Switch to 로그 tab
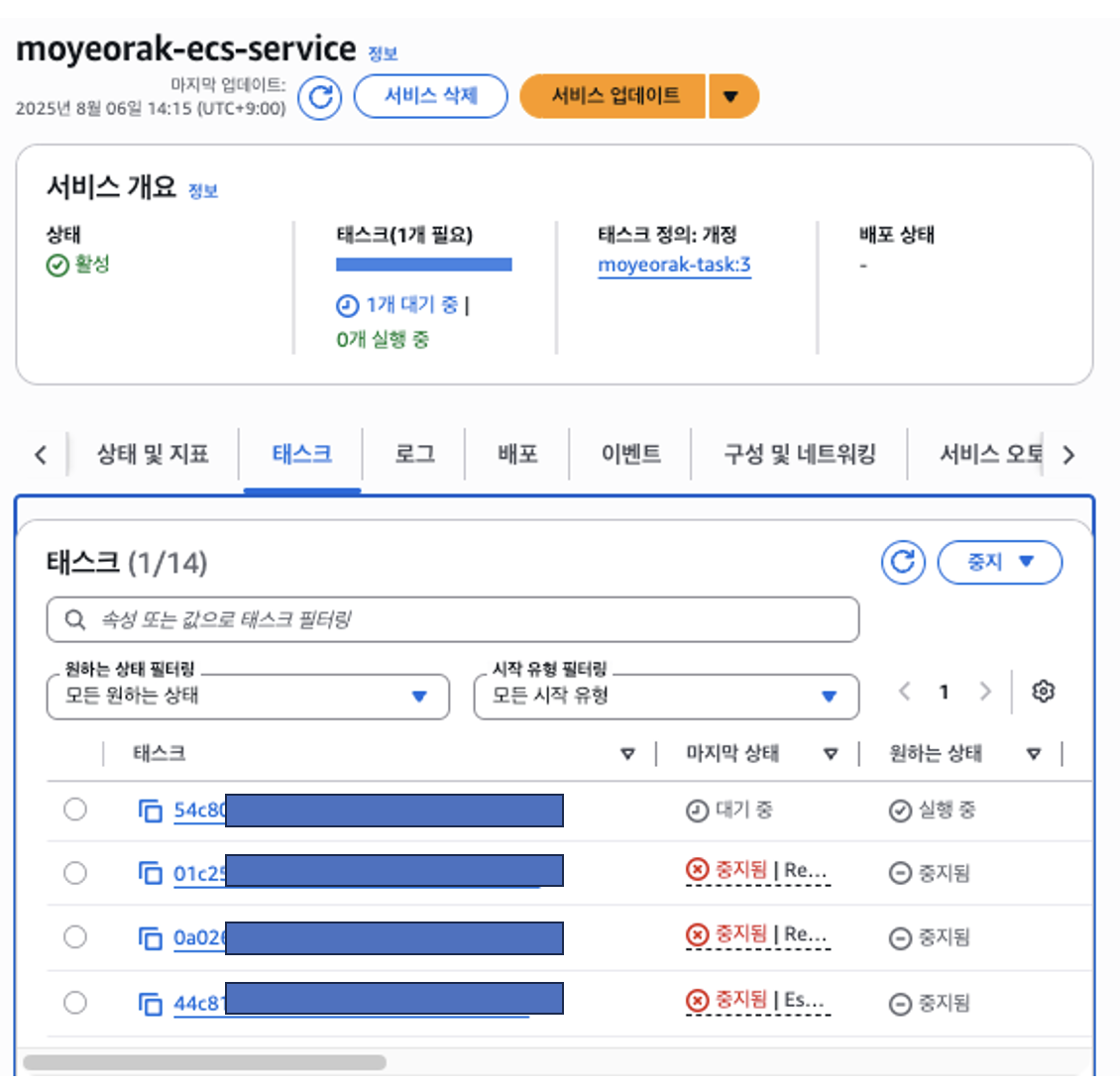This screenshot has width=1120, height=1086. (414, 454)
